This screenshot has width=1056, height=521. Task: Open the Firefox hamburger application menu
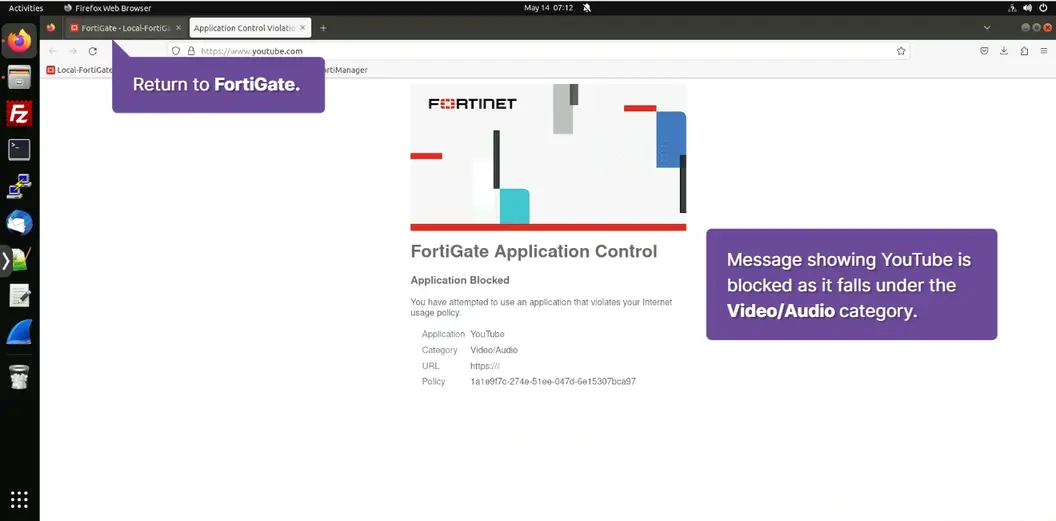(1044, 51)
